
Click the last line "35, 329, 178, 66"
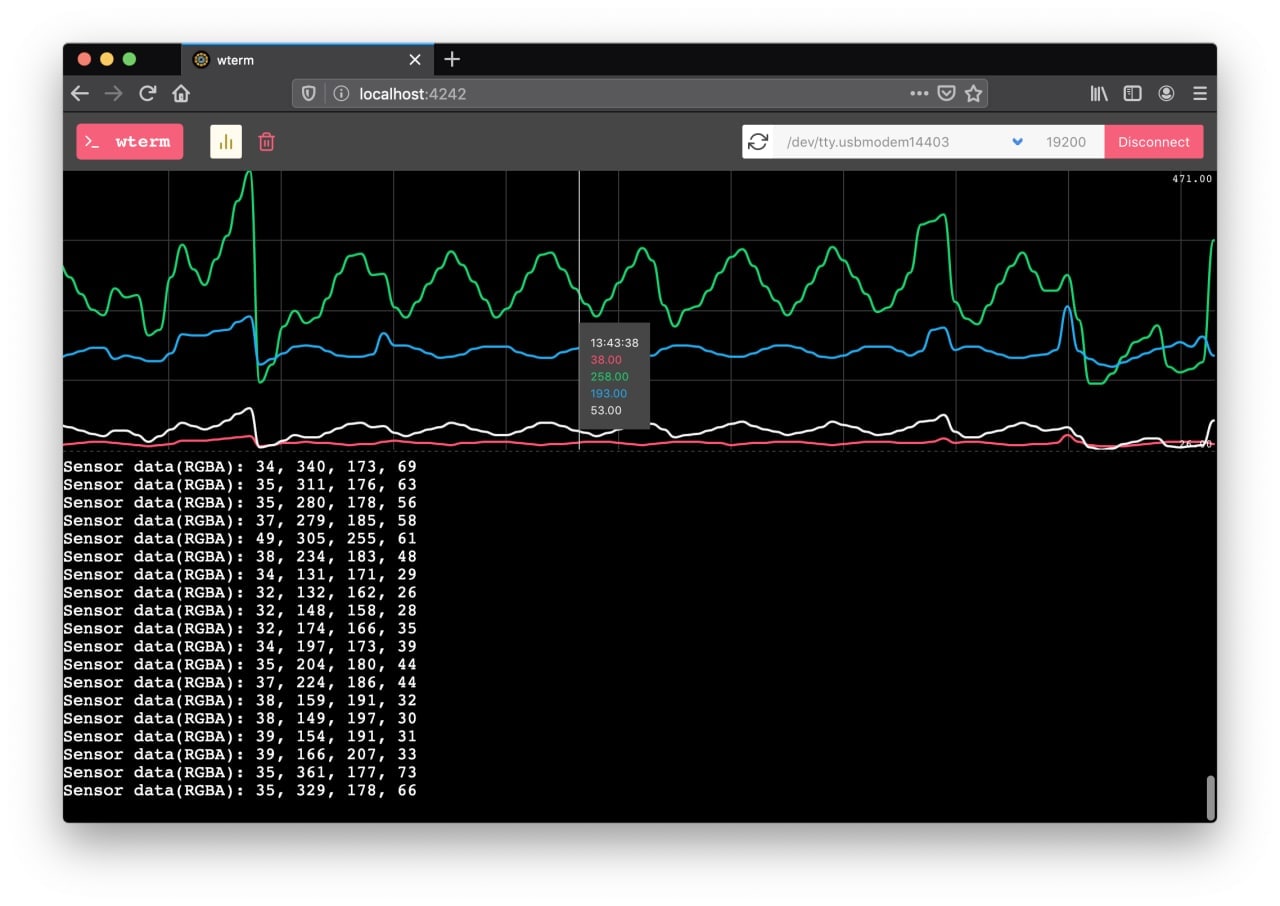click(240, 791)
